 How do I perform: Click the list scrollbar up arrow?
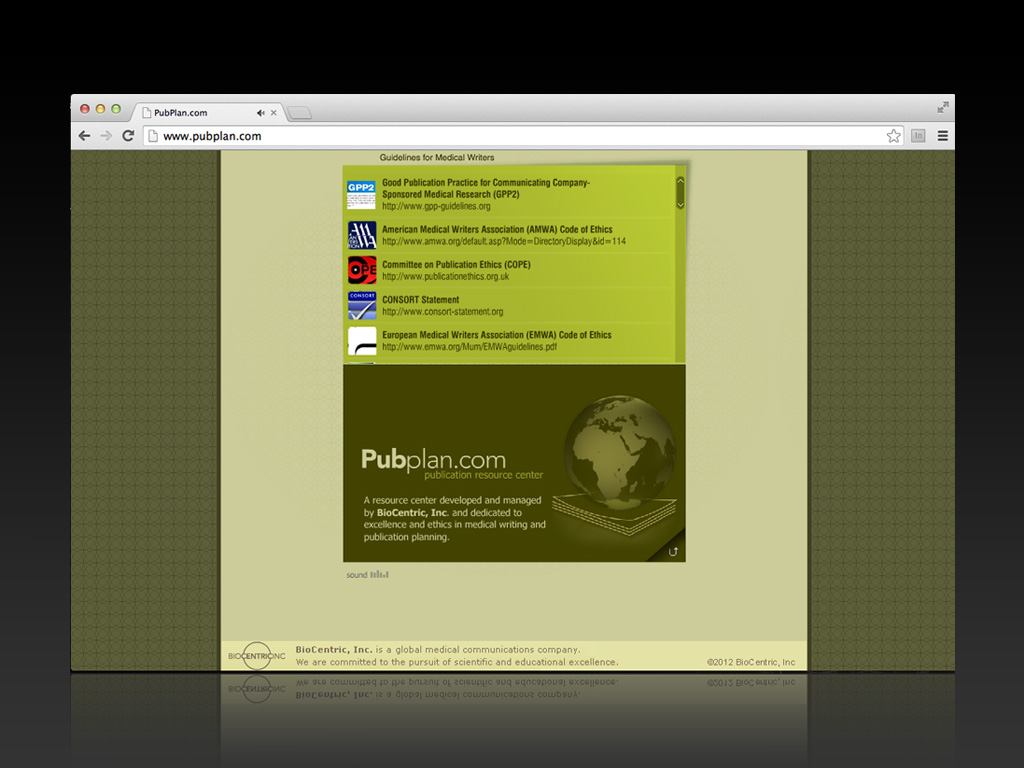[x=680, y=180]
